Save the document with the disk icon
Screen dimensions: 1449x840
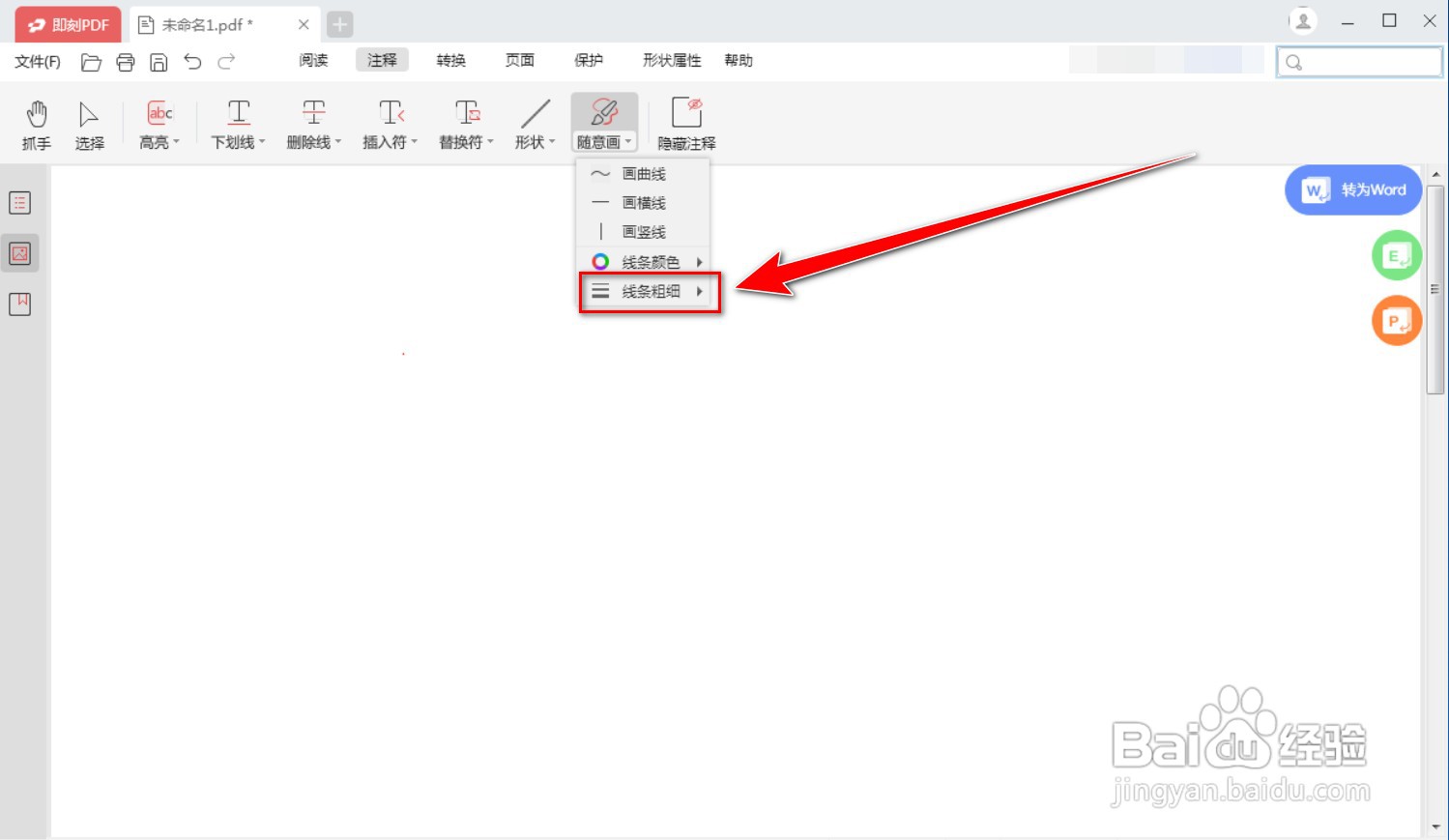tap(159, 62)
